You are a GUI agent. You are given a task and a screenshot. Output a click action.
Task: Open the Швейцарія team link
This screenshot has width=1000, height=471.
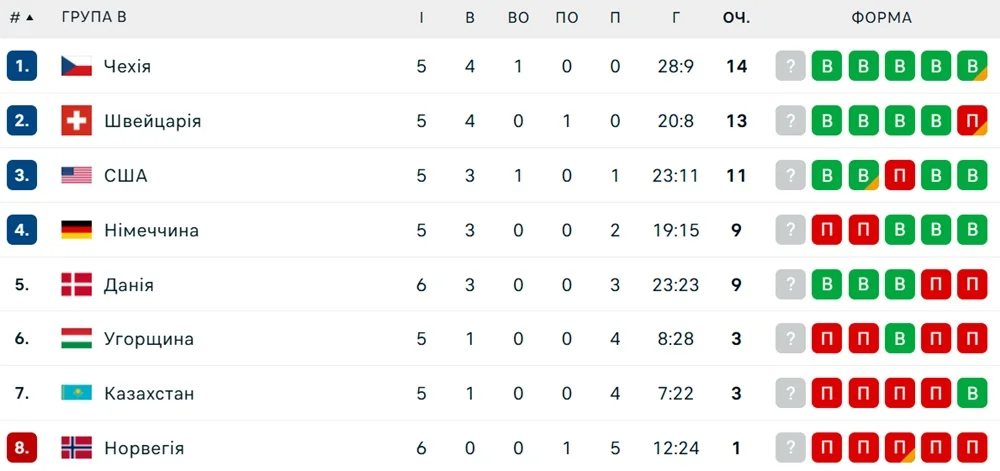pyautogui.click(x=152, y=121)
